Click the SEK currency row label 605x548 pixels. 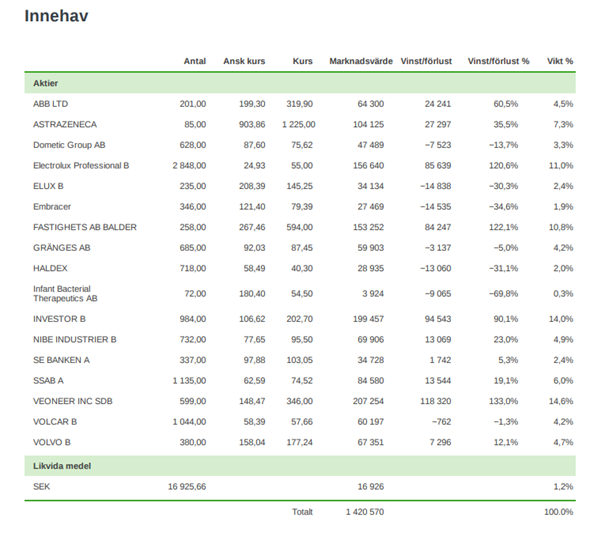point(41,487)
